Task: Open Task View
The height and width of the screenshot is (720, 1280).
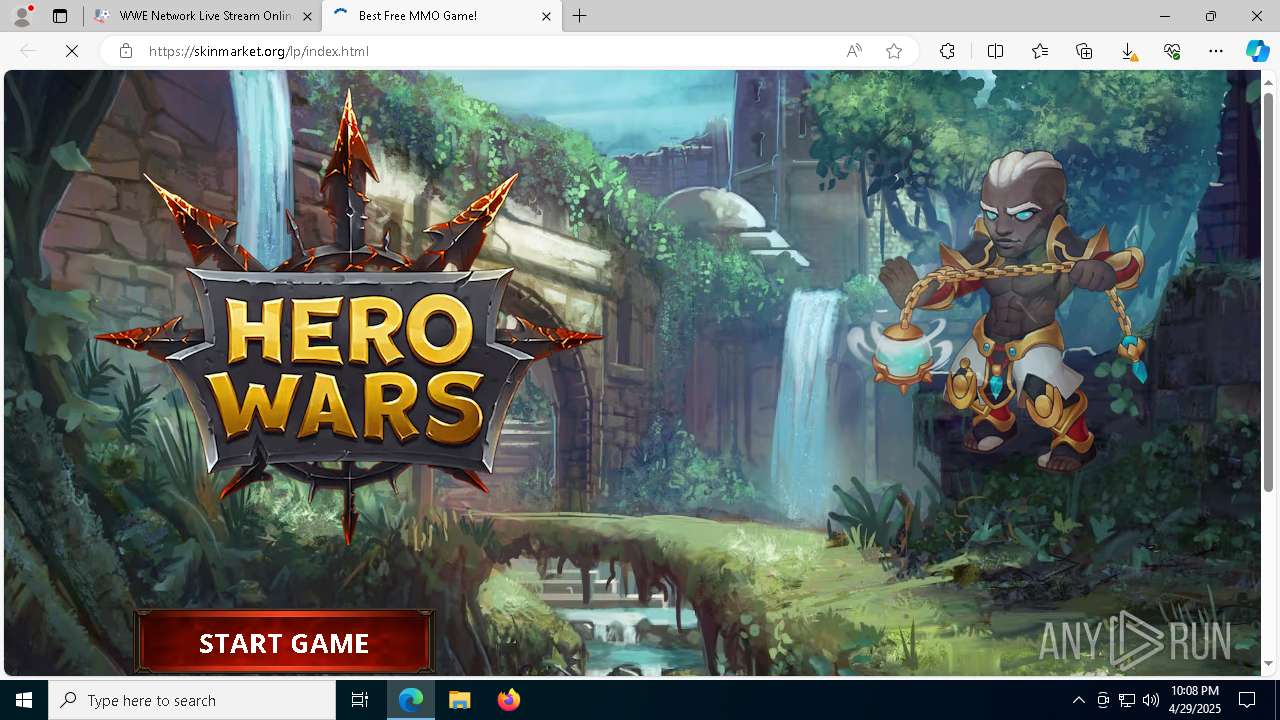Action: click(x=360, y=700)
